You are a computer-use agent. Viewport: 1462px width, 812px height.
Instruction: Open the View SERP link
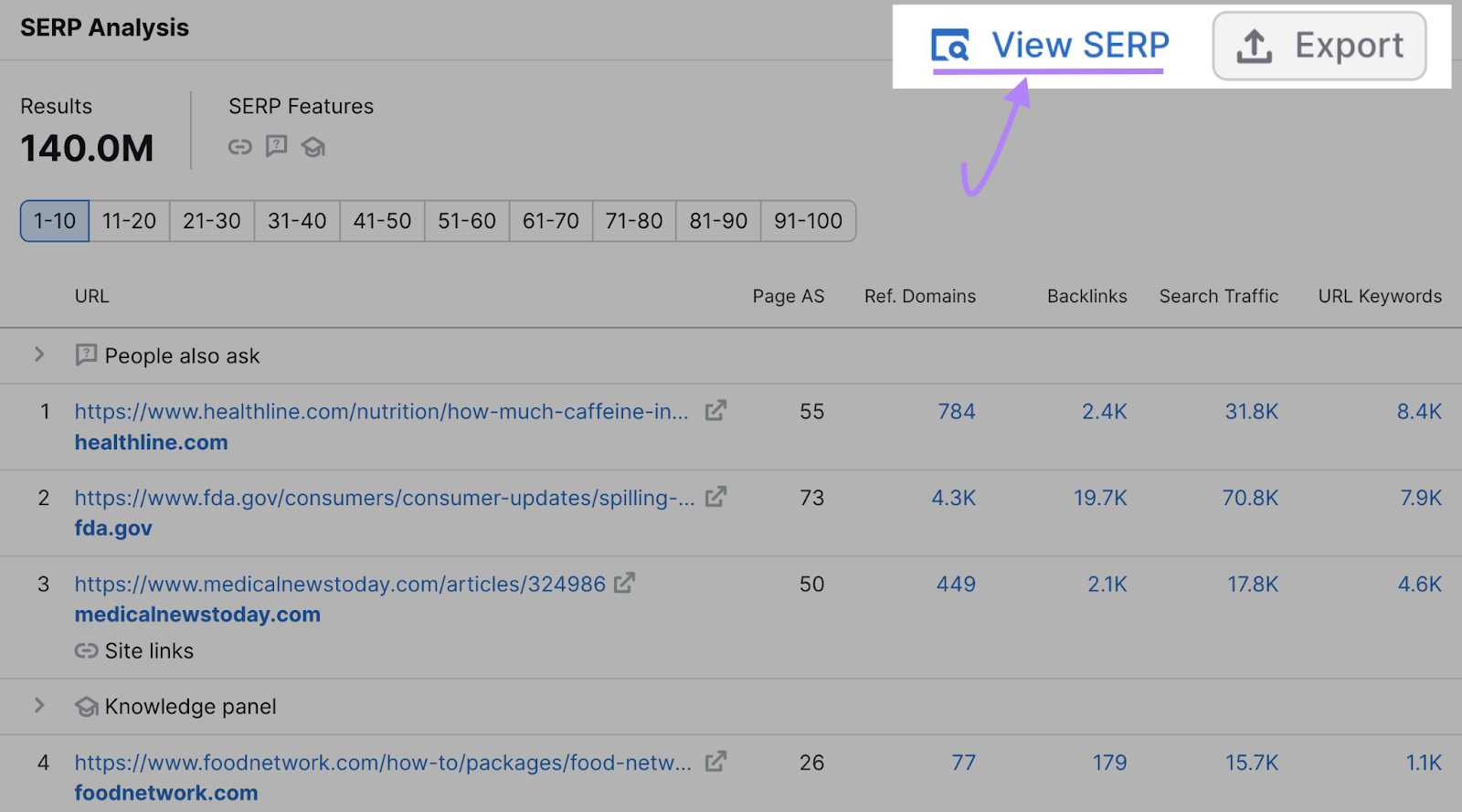tap(1051, 45)
